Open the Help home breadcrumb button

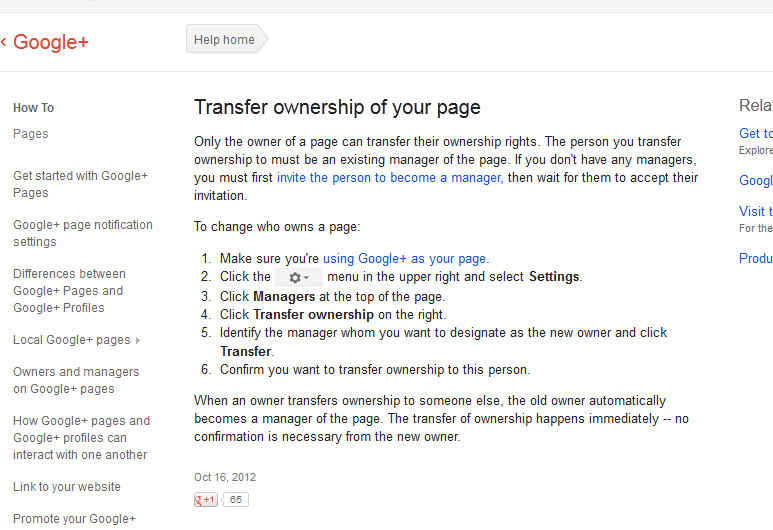[x=226, y=39]
